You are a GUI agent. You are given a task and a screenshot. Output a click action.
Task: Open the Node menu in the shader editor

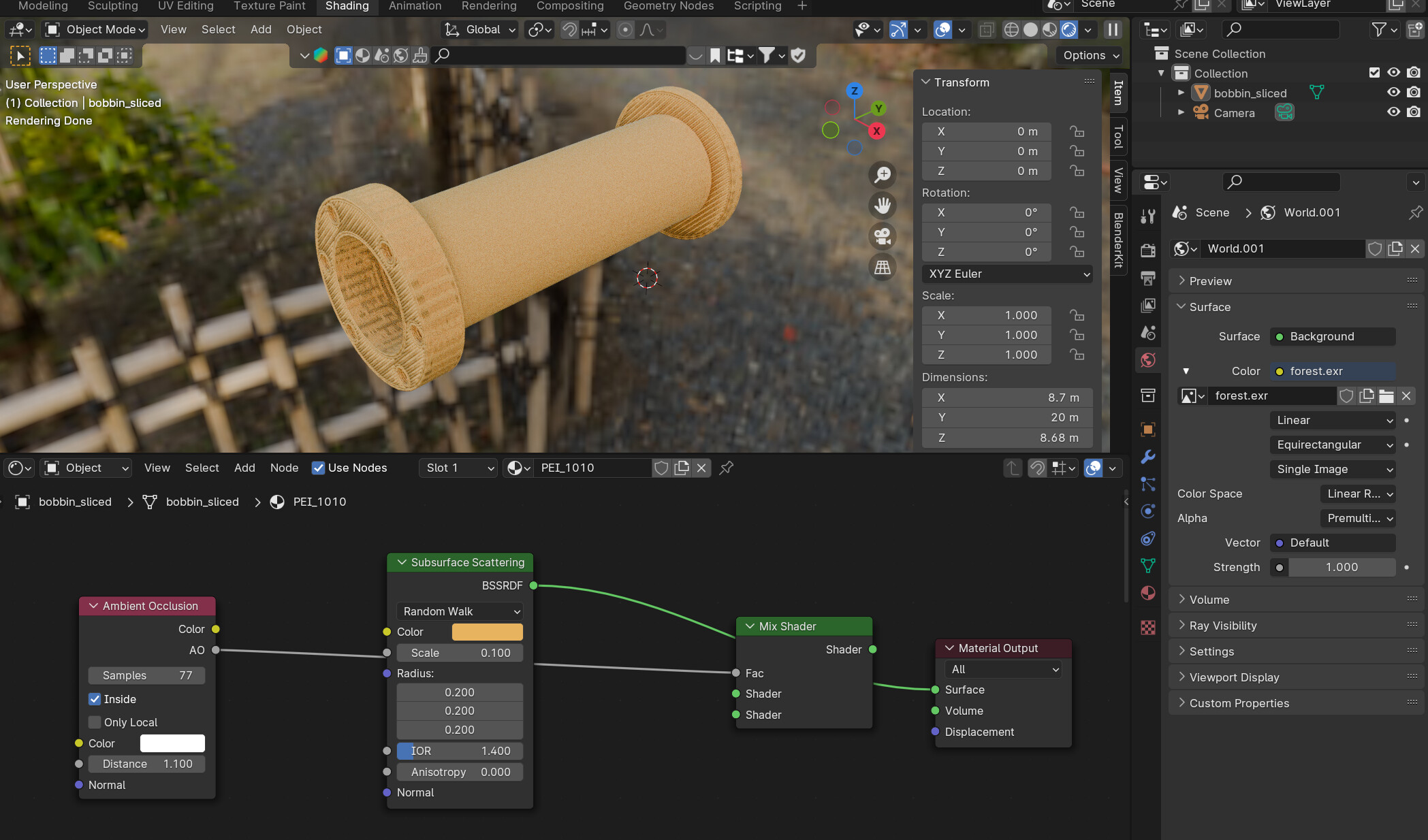point(284,468)
